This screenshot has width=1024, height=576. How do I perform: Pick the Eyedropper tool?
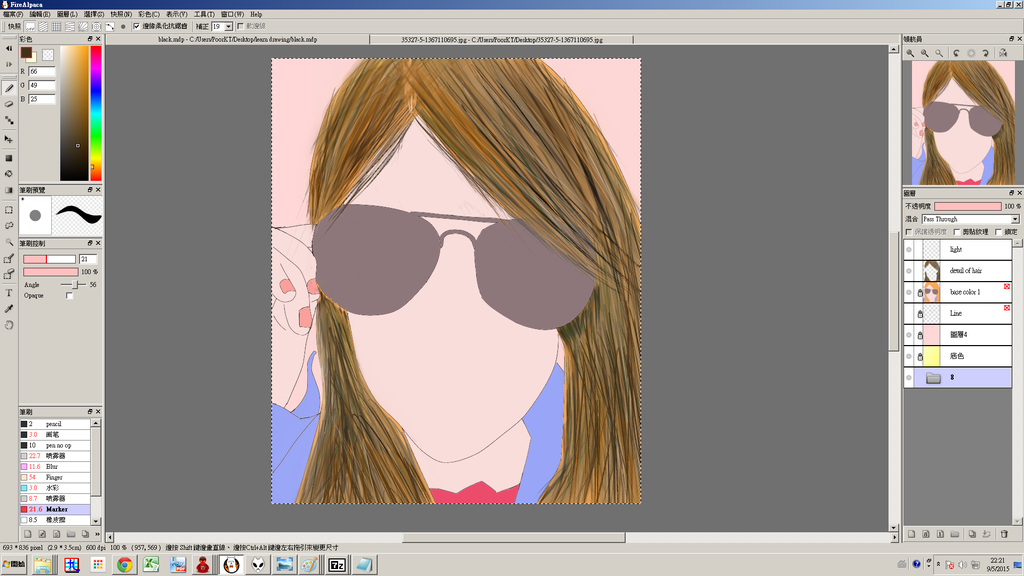pyautogui.click(x=9, y=309)
